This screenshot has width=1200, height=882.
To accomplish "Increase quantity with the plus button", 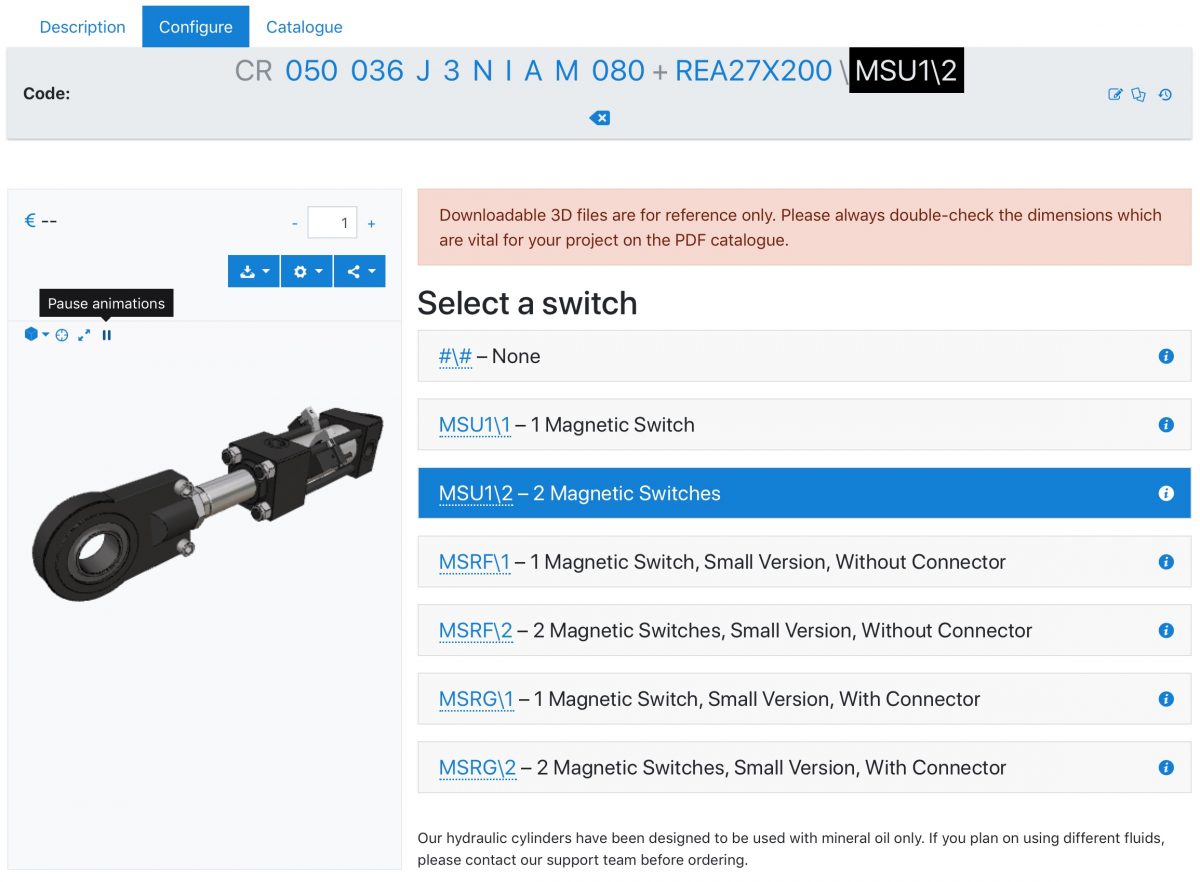I will click(x=371, y=224).
